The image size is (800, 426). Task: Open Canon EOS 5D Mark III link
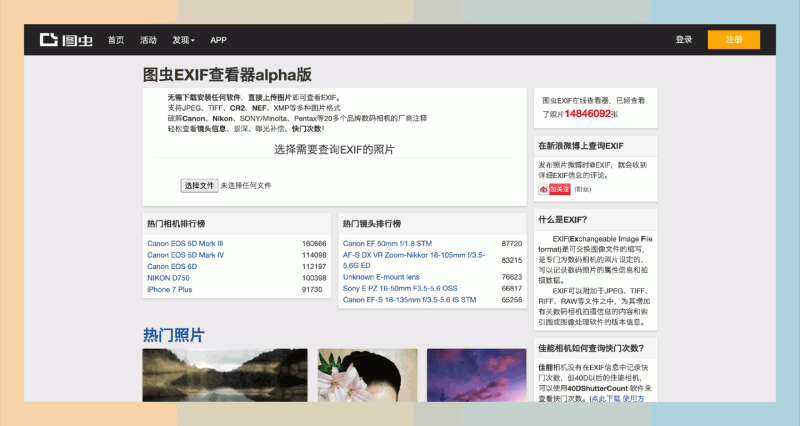click(x=185, y=243)
